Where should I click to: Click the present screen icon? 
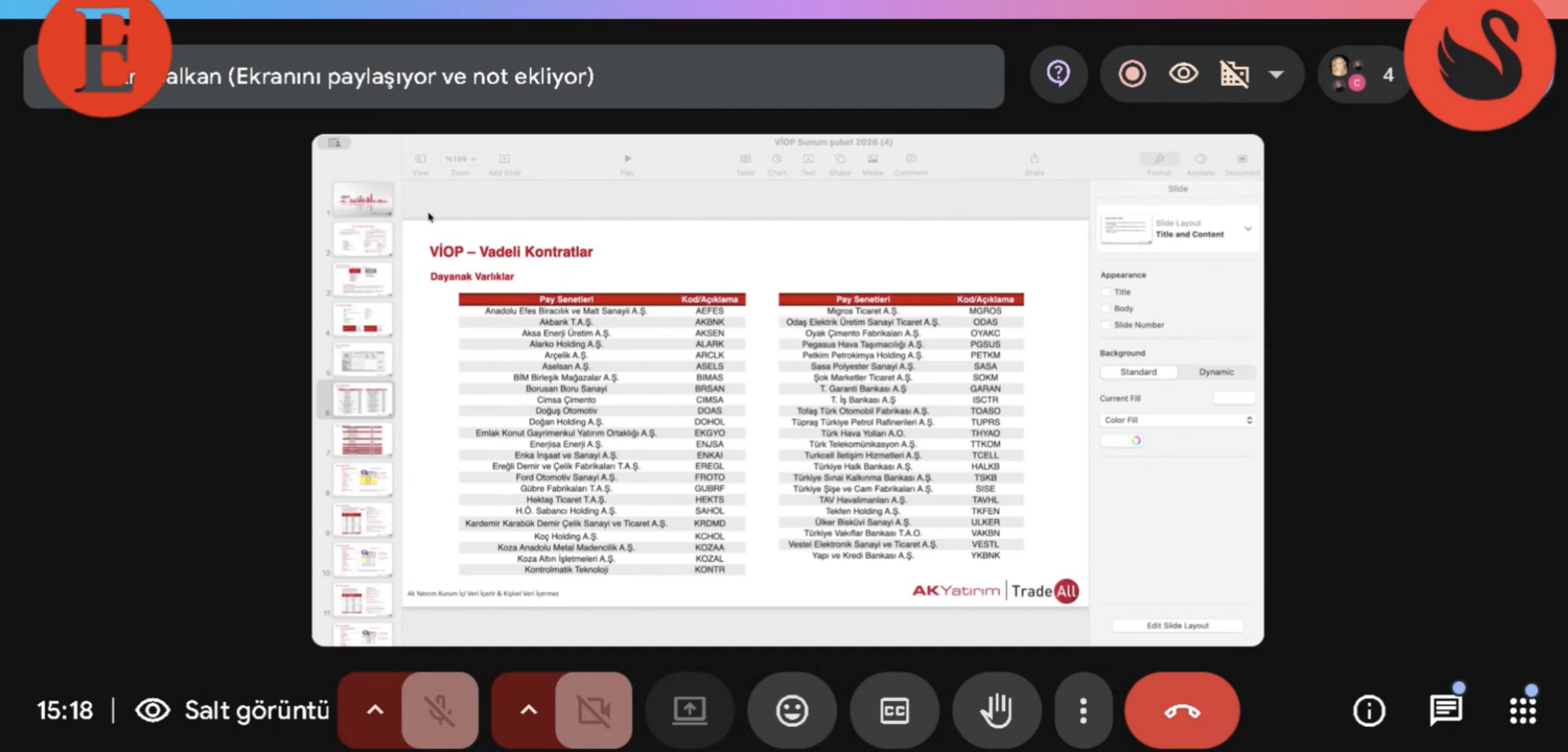coord(689,710)
